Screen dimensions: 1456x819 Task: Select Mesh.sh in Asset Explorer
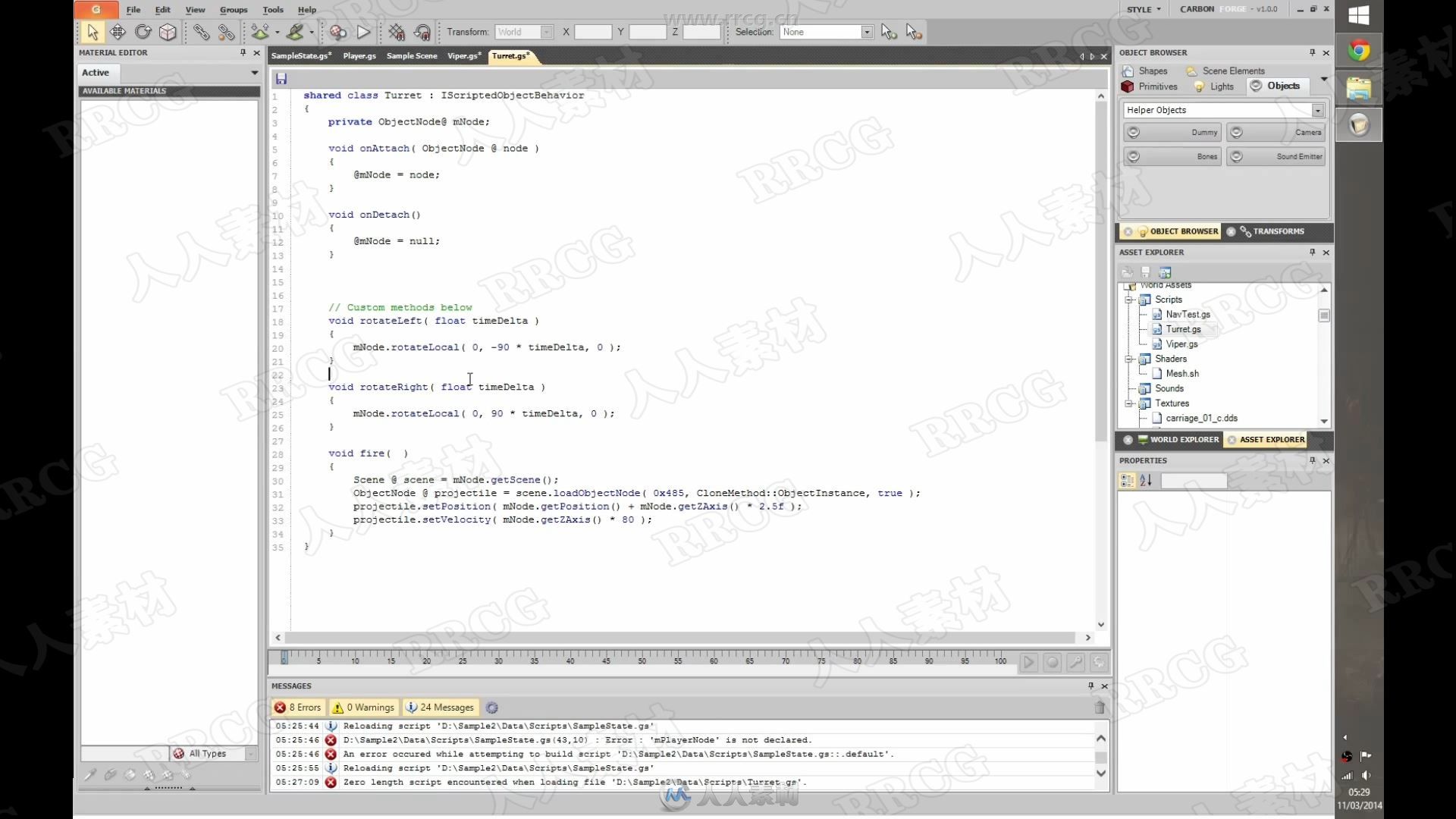coord(1181,373)
